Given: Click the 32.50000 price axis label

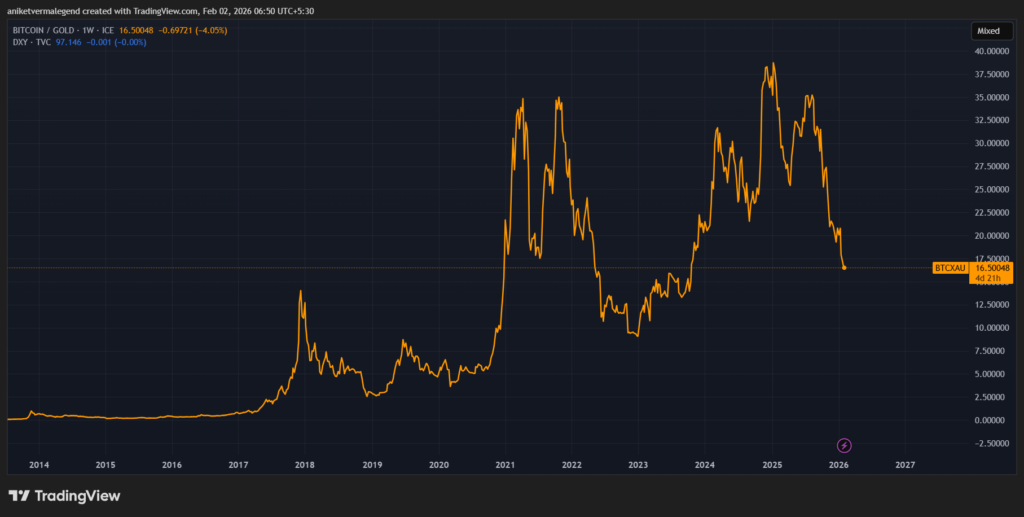Looking at the screenshot, I should pos(991,120).
